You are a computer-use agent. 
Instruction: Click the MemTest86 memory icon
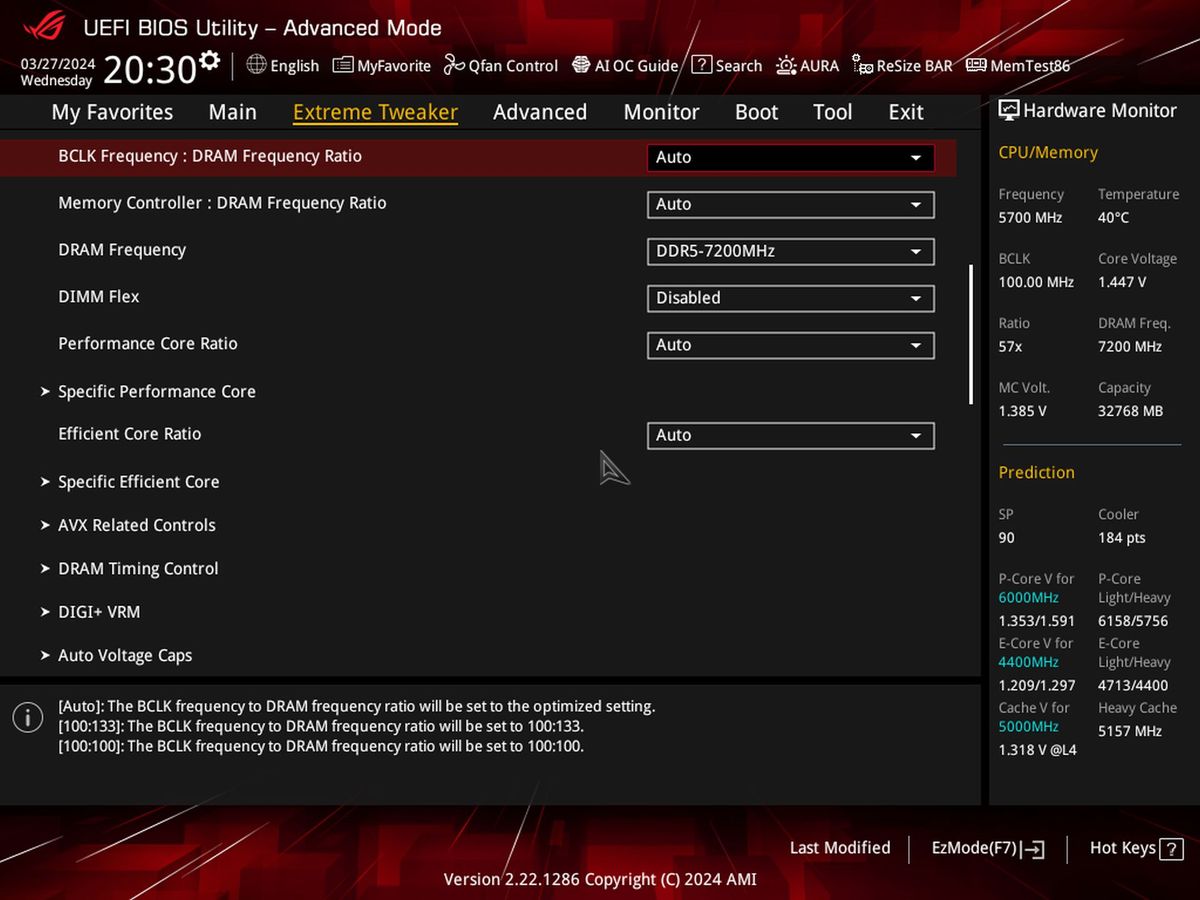976,65
